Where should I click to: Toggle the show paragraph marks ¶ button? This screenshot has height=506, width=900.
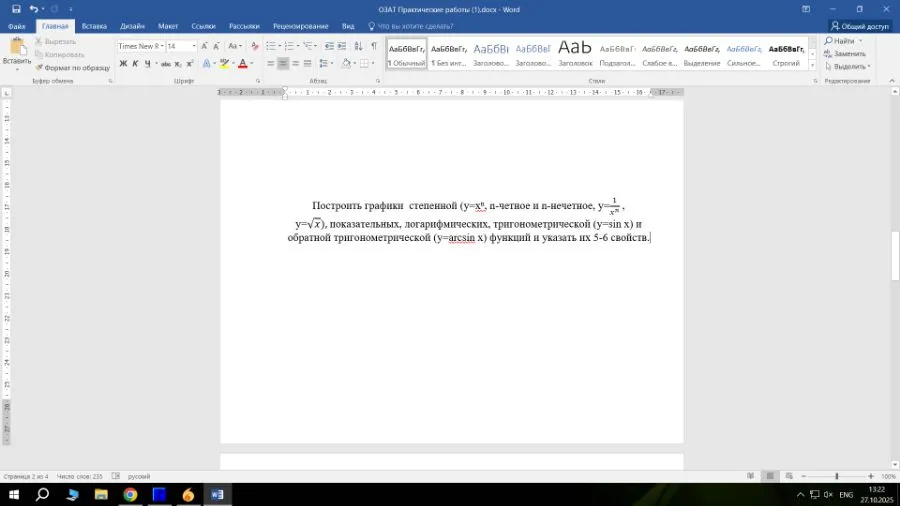click(x=374, y=46)
